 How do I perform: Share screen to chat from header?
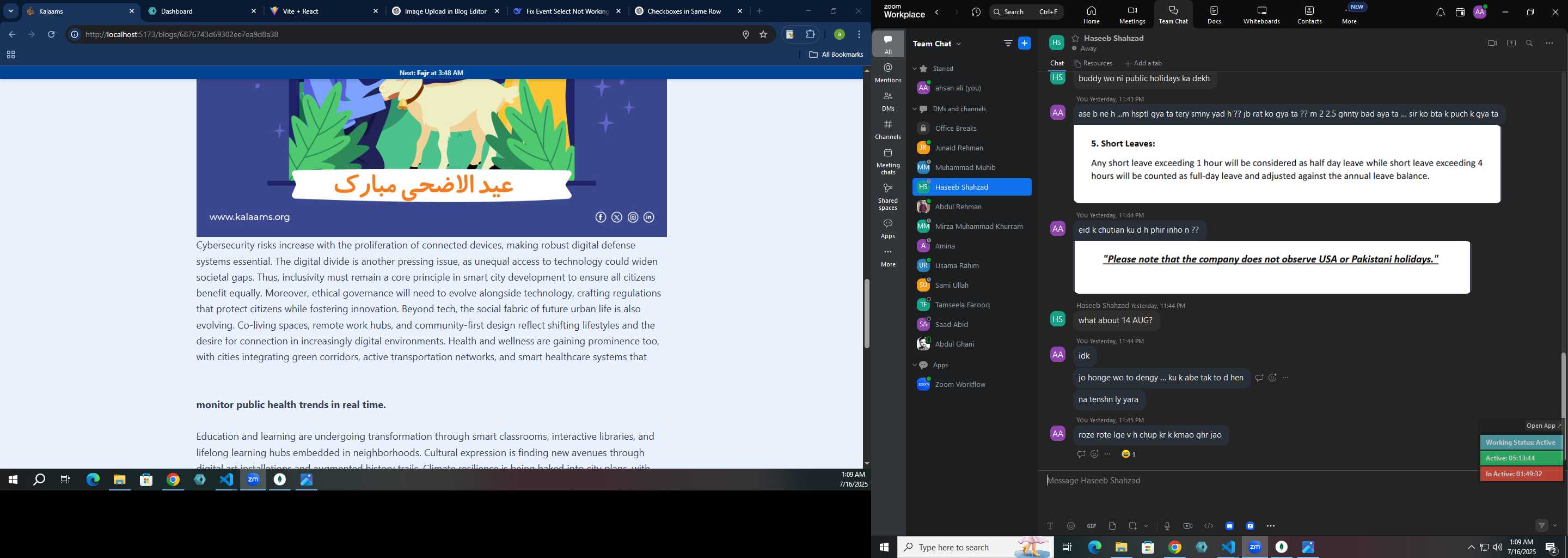point(1511,43)
